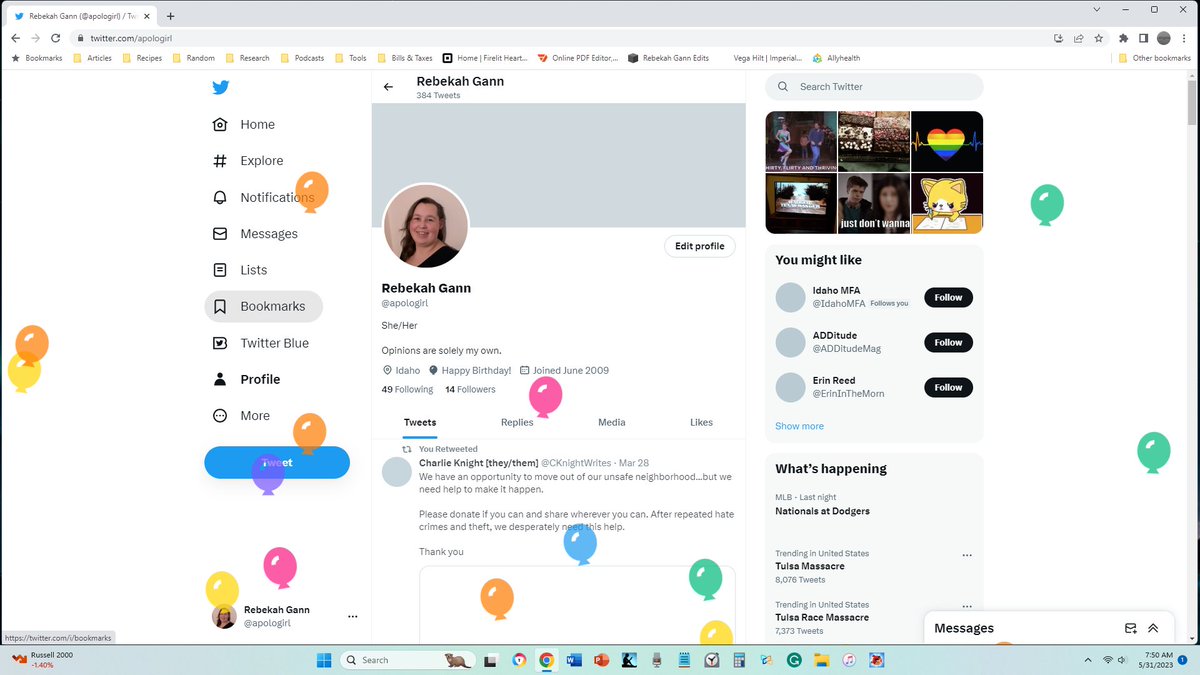Open Russell 2000 stock widget
Screen dimensions: 1200x675
pyautogui.click(x=43, y=660)
